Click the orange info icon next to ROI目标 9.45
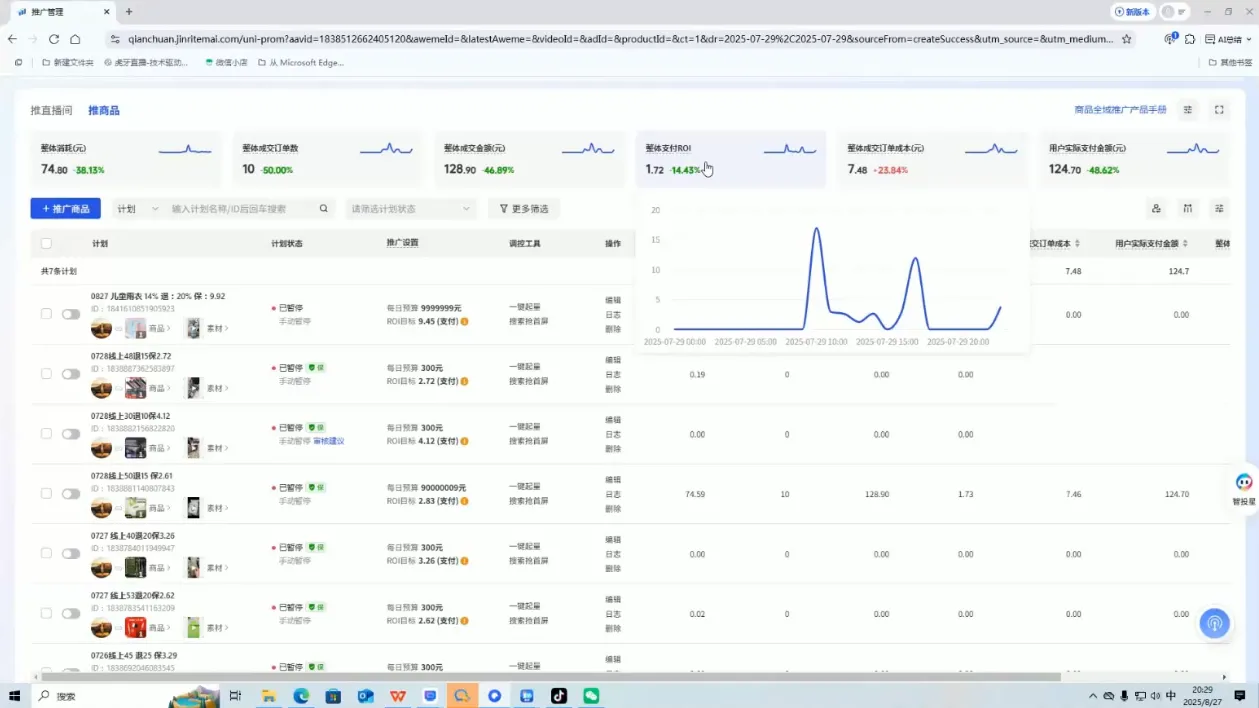This screenshot has height=708, width=1259. [x=465, y=322]
